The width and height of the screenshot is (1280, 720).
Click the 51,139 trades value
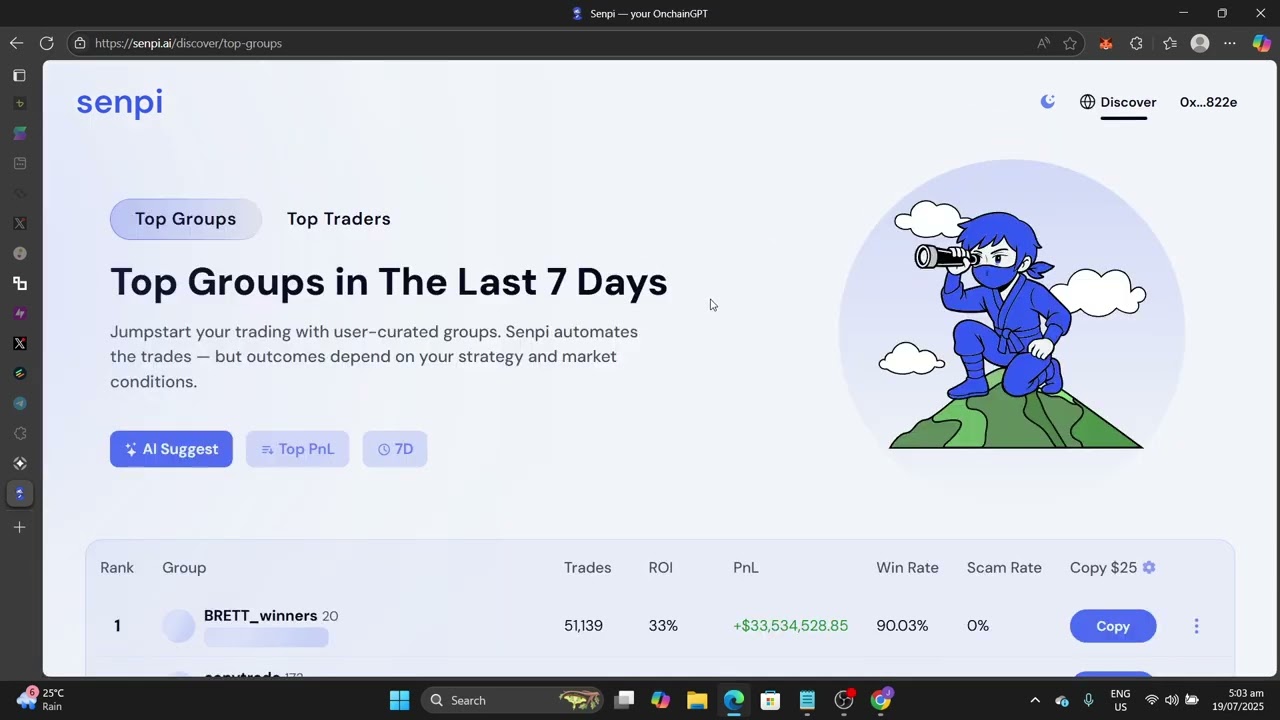[x=583, y=626]
